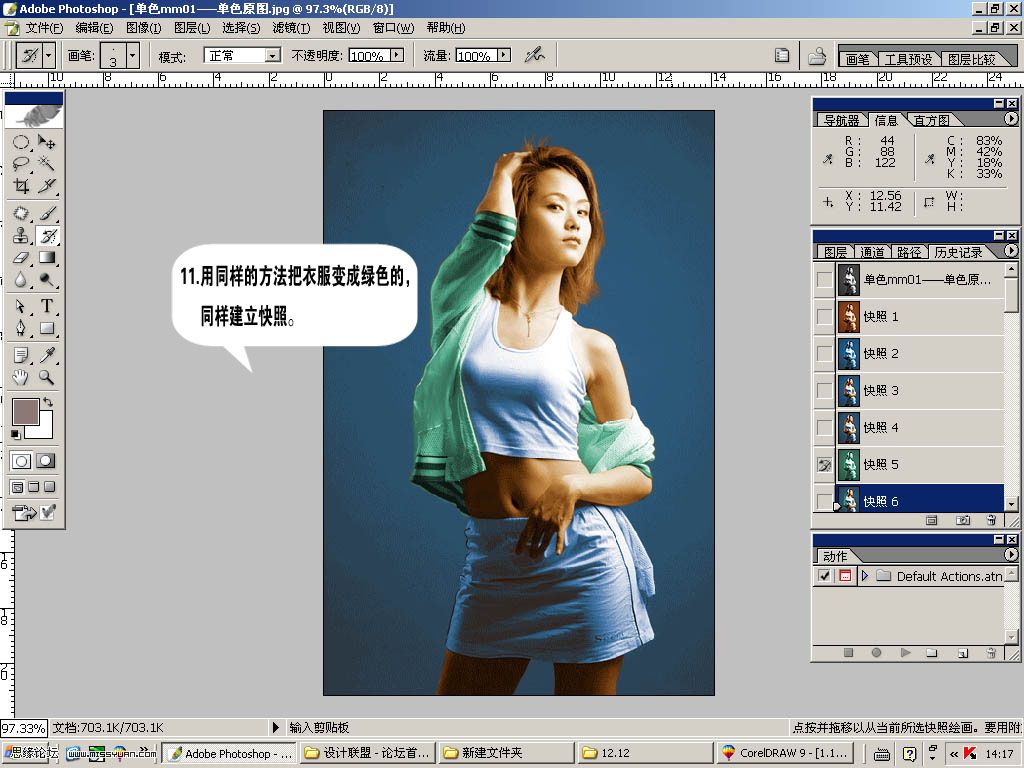Open the blend mode 正常 dropdown
Screen dimensions: 1024x768
(x=273, y=56)
